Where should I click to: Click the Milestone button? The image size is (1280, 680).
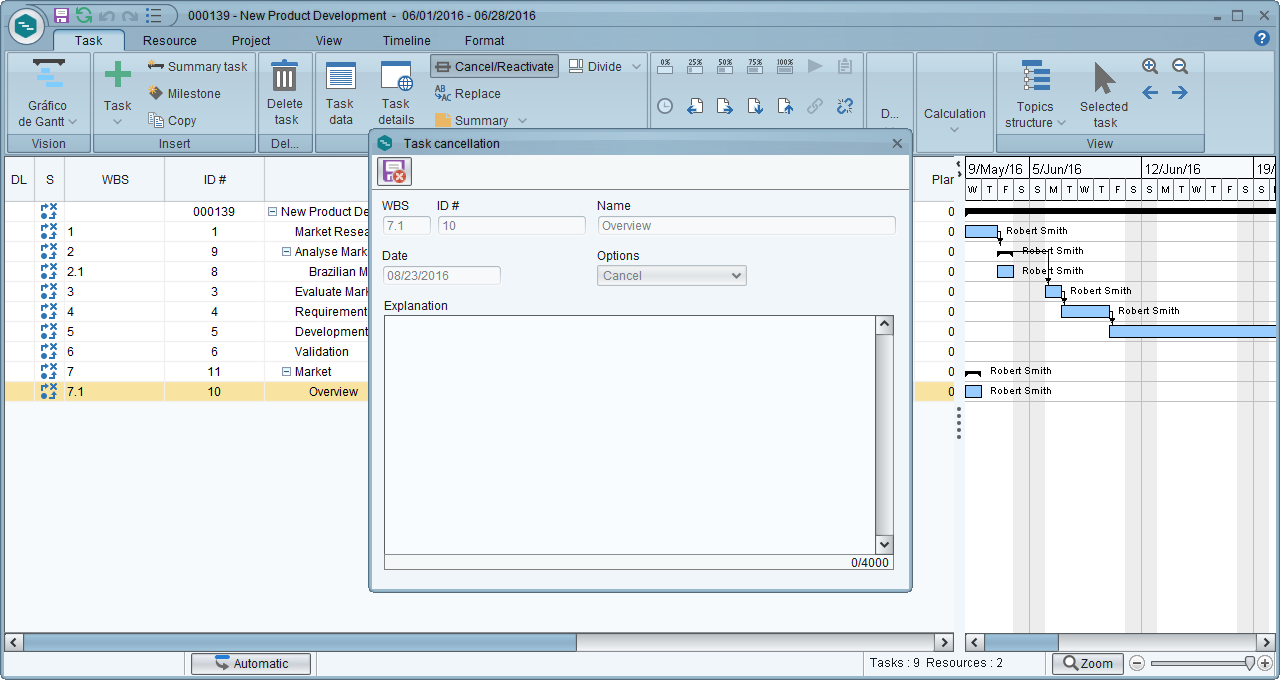[184, 93]
